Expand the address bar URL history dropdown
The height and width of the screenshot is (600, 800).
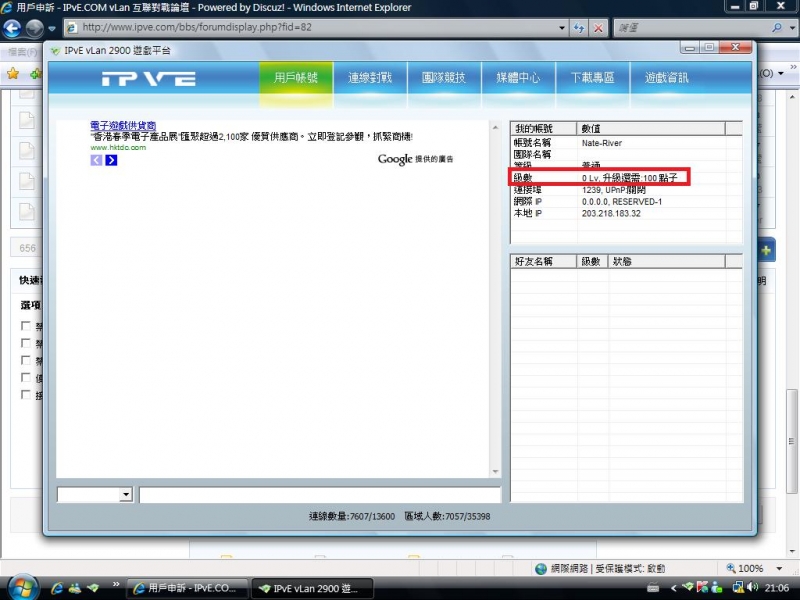tap(562, 28)
